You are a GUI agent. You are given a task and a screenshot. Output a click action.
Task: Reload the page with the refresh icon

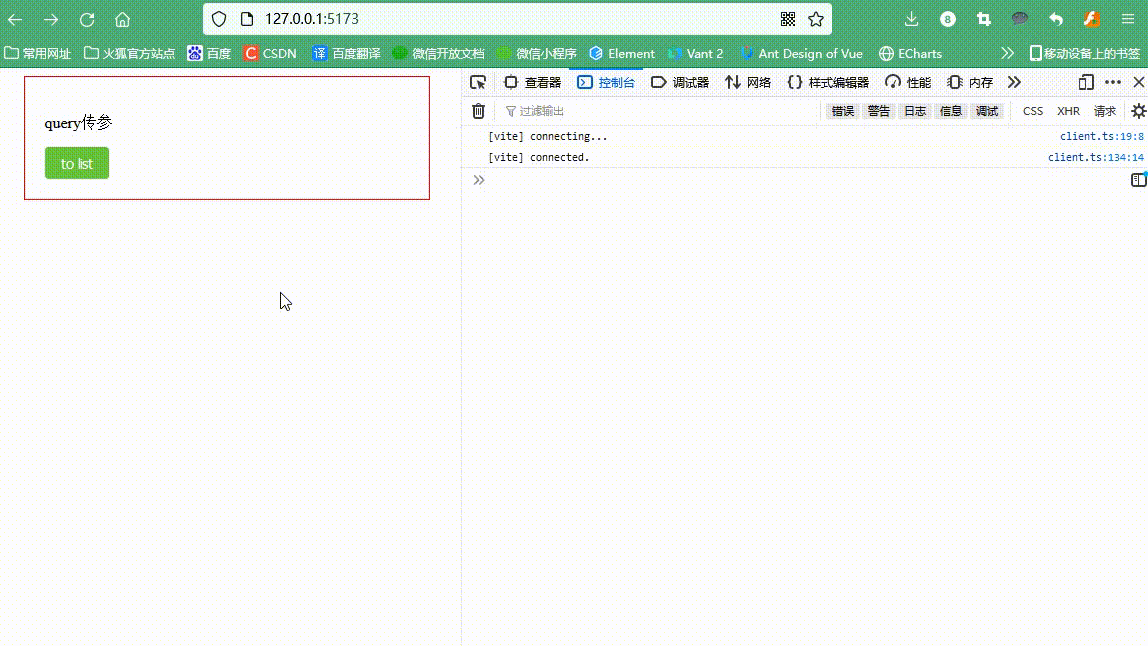coord(87,19)
